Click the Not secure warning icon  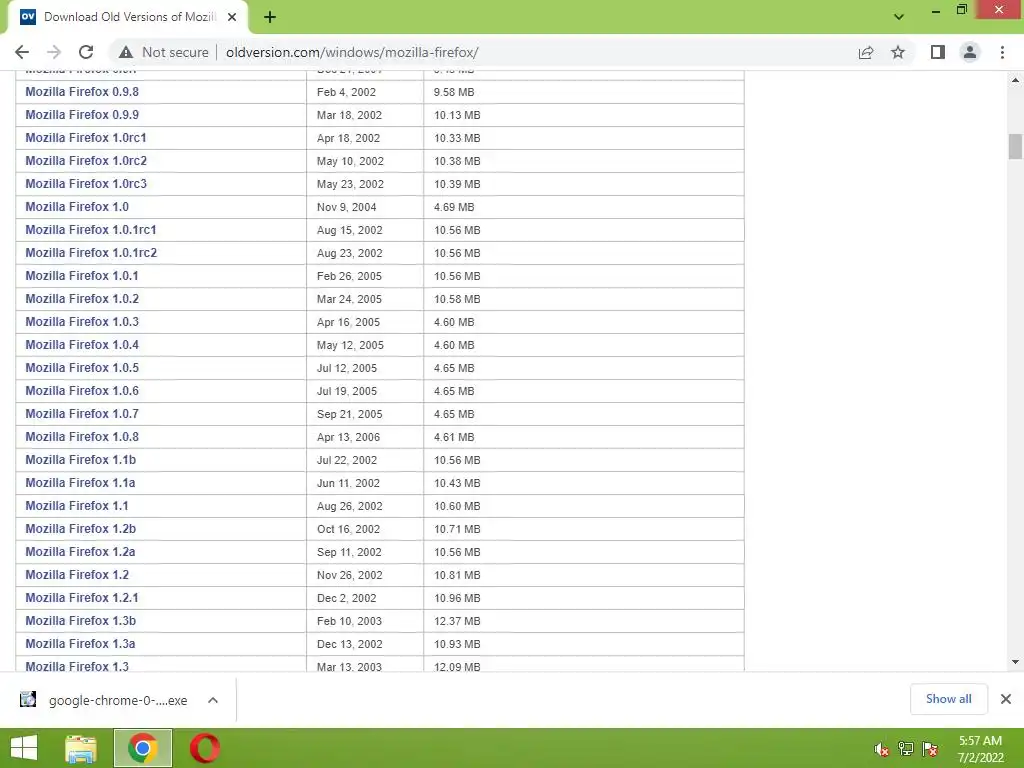126,52
